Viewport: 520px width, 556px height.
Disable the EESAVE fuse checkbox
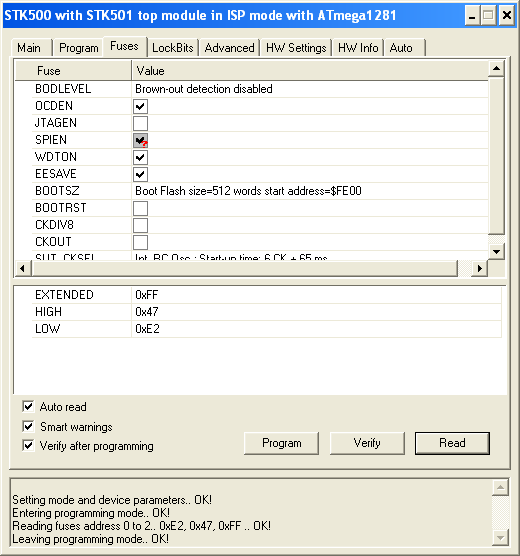click(x=140, y=174)
